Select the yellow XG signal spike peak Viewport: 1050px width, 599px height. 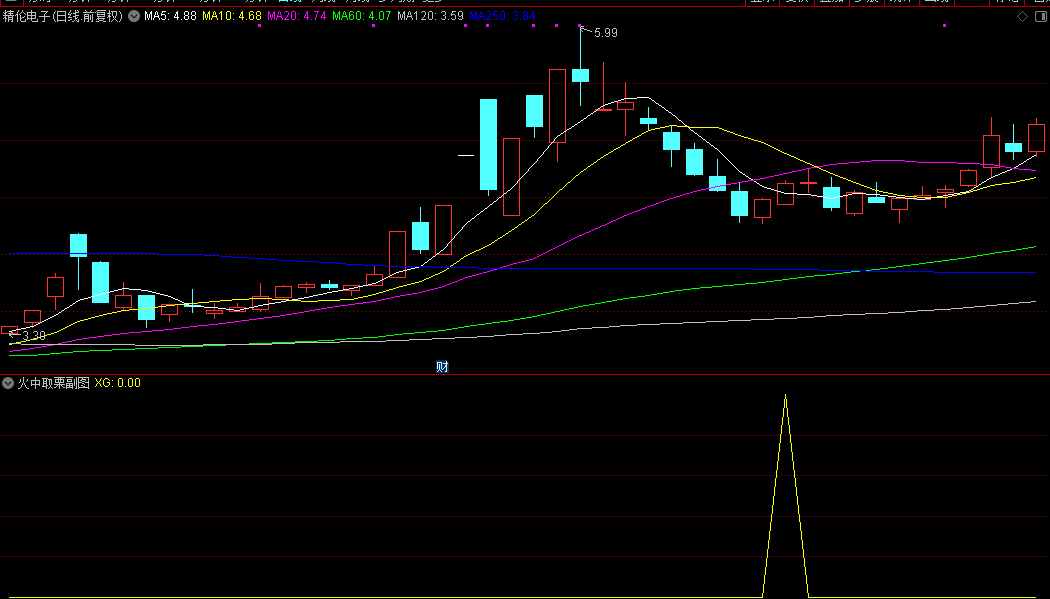[785, 396]
